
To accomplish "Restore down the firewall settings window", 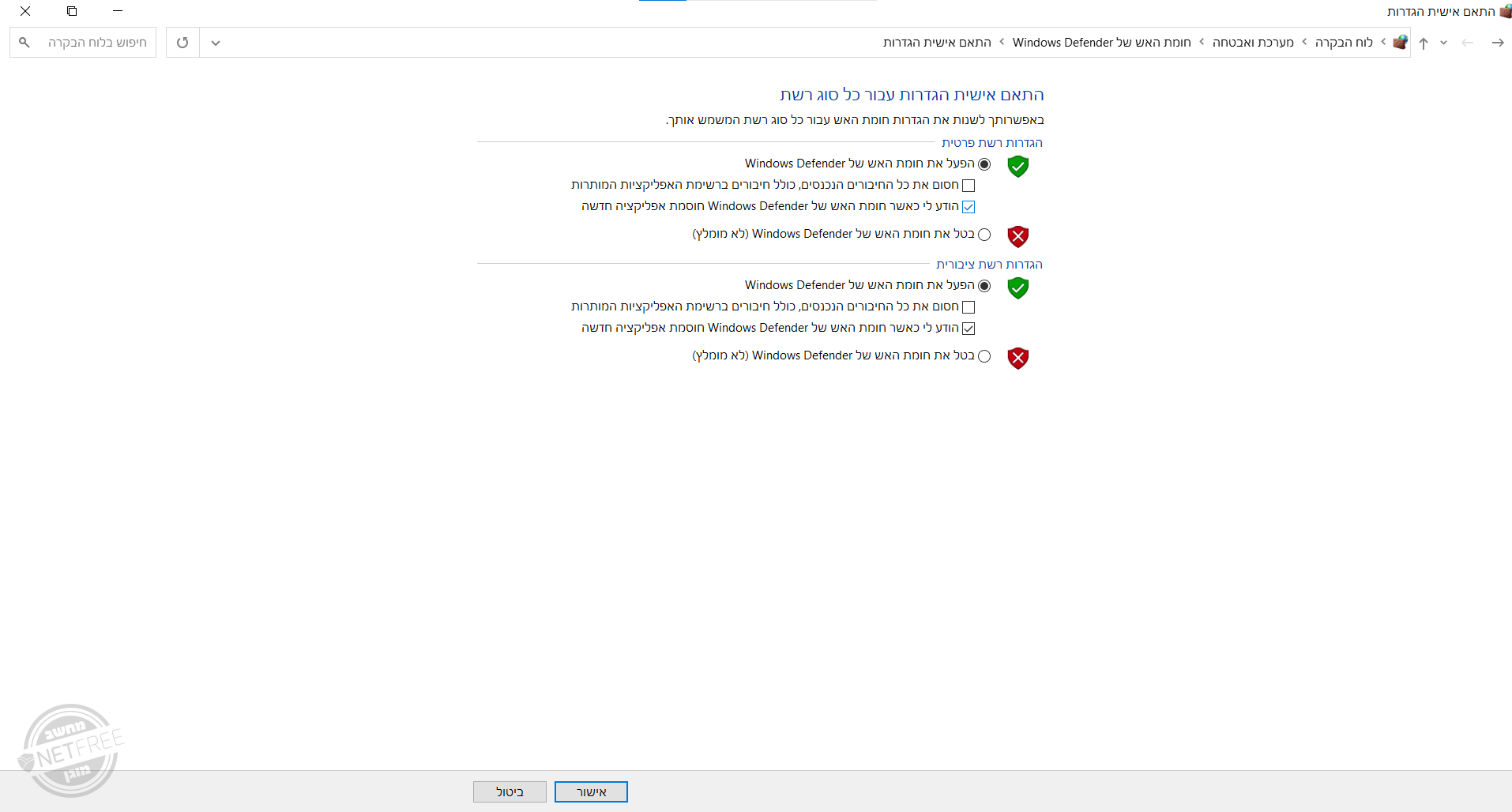I will click(72, 11).
